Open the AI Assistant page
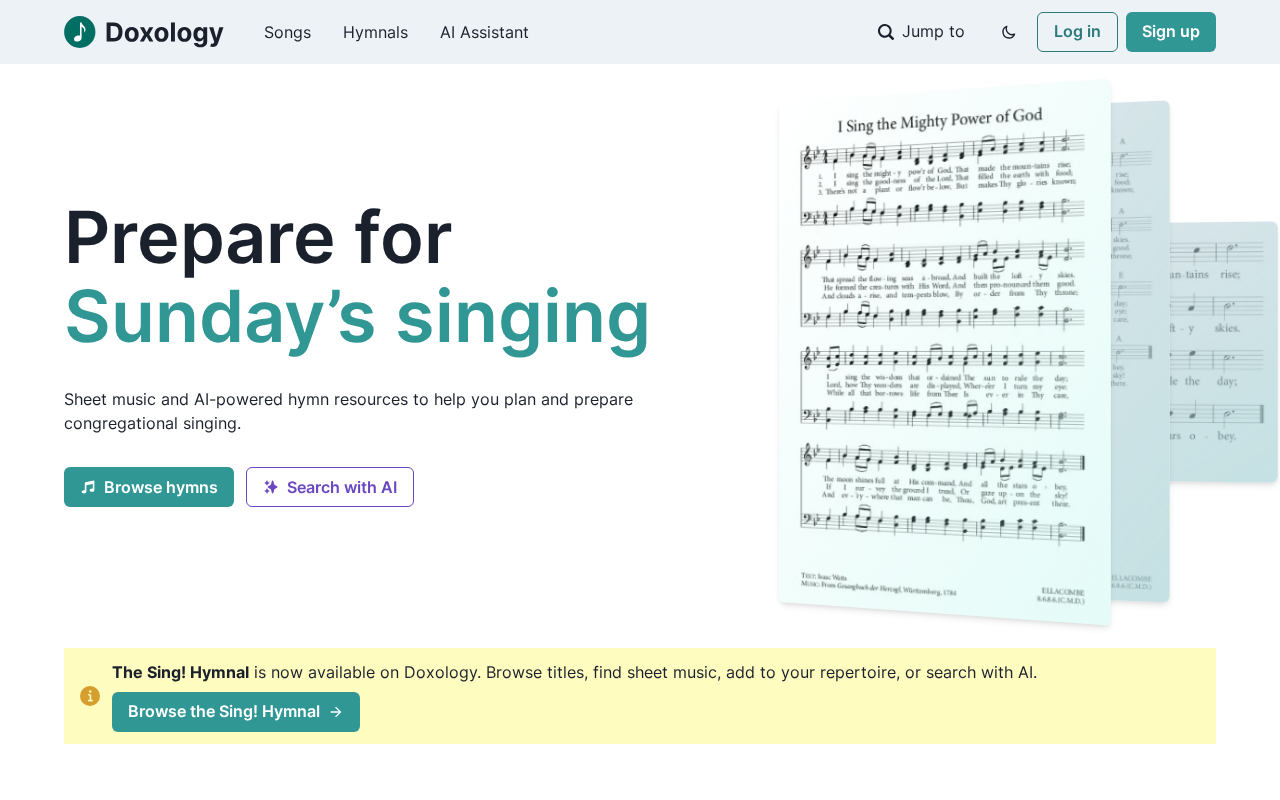The width and height of the screenshot is (1280, 800). pos(484,32)
